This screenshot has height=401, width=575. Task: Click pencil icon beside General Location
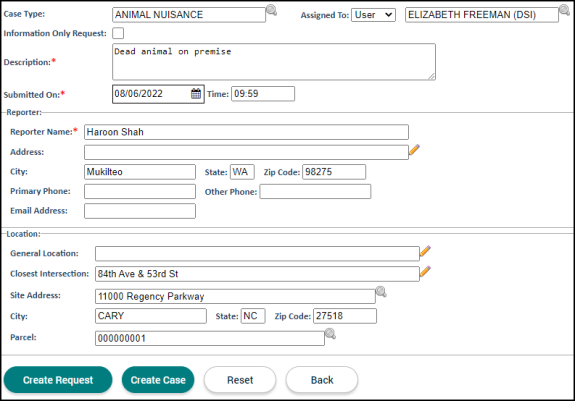coord(425,251)
